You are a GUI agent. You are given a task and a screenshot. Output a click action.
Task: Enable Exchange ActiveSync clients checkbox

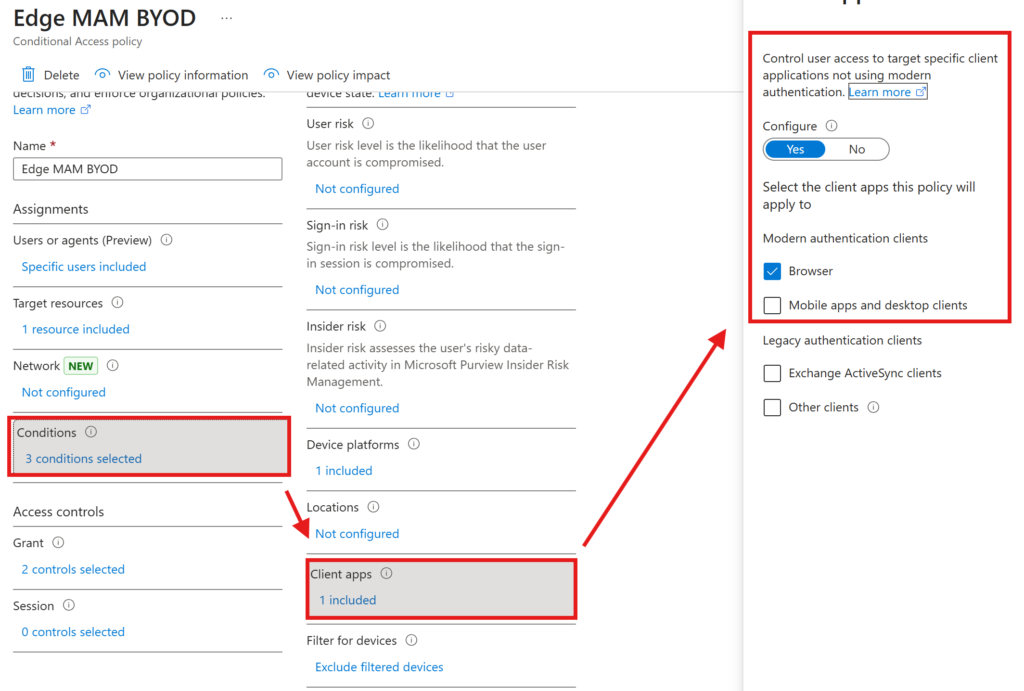pyautogui.click(x=772, y=373)
